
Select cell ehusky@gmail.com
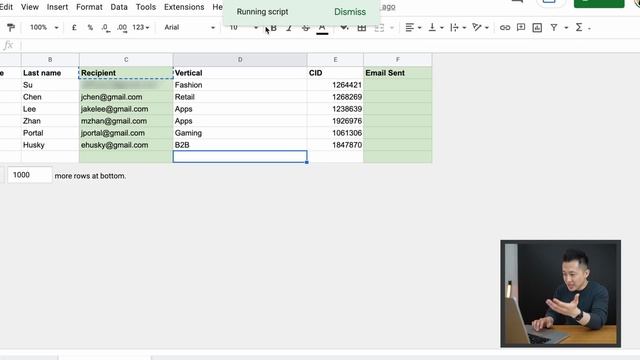tap(126, 145)
